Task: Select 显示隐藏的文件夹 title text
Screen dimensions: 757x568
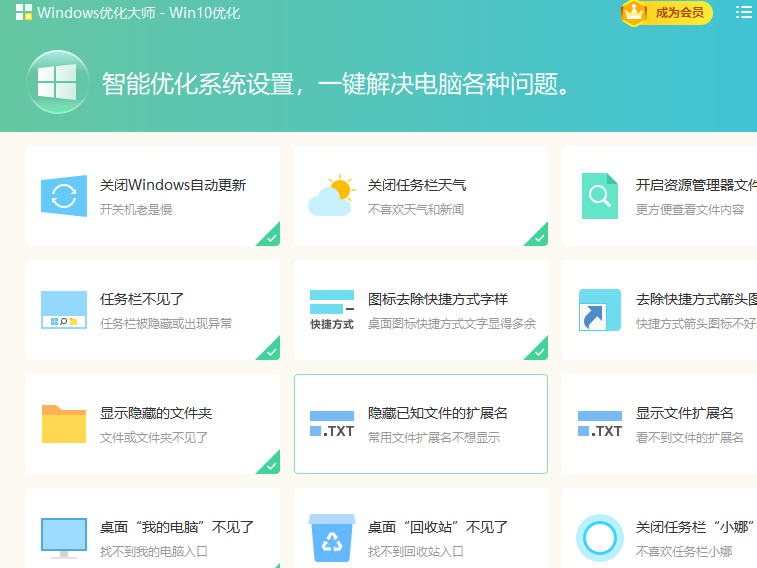Action: [155, 413]
